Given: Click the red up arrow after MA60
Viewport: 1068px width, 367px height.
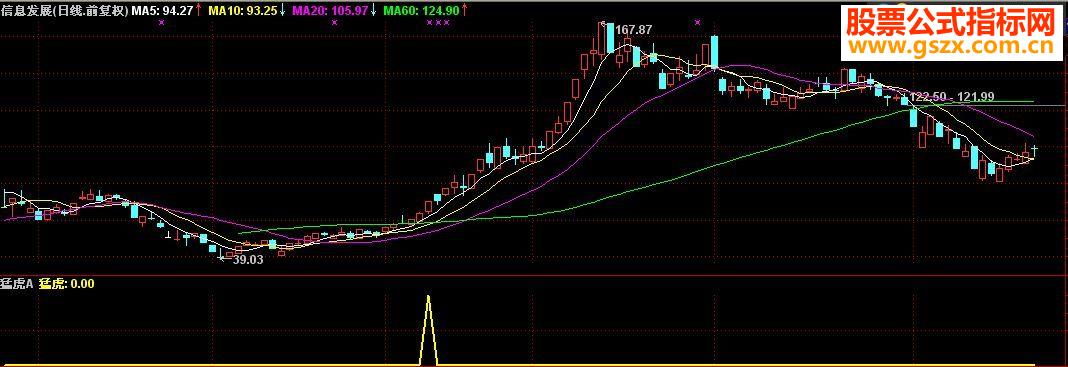Looking at the screenshot, I should [464, 10].
